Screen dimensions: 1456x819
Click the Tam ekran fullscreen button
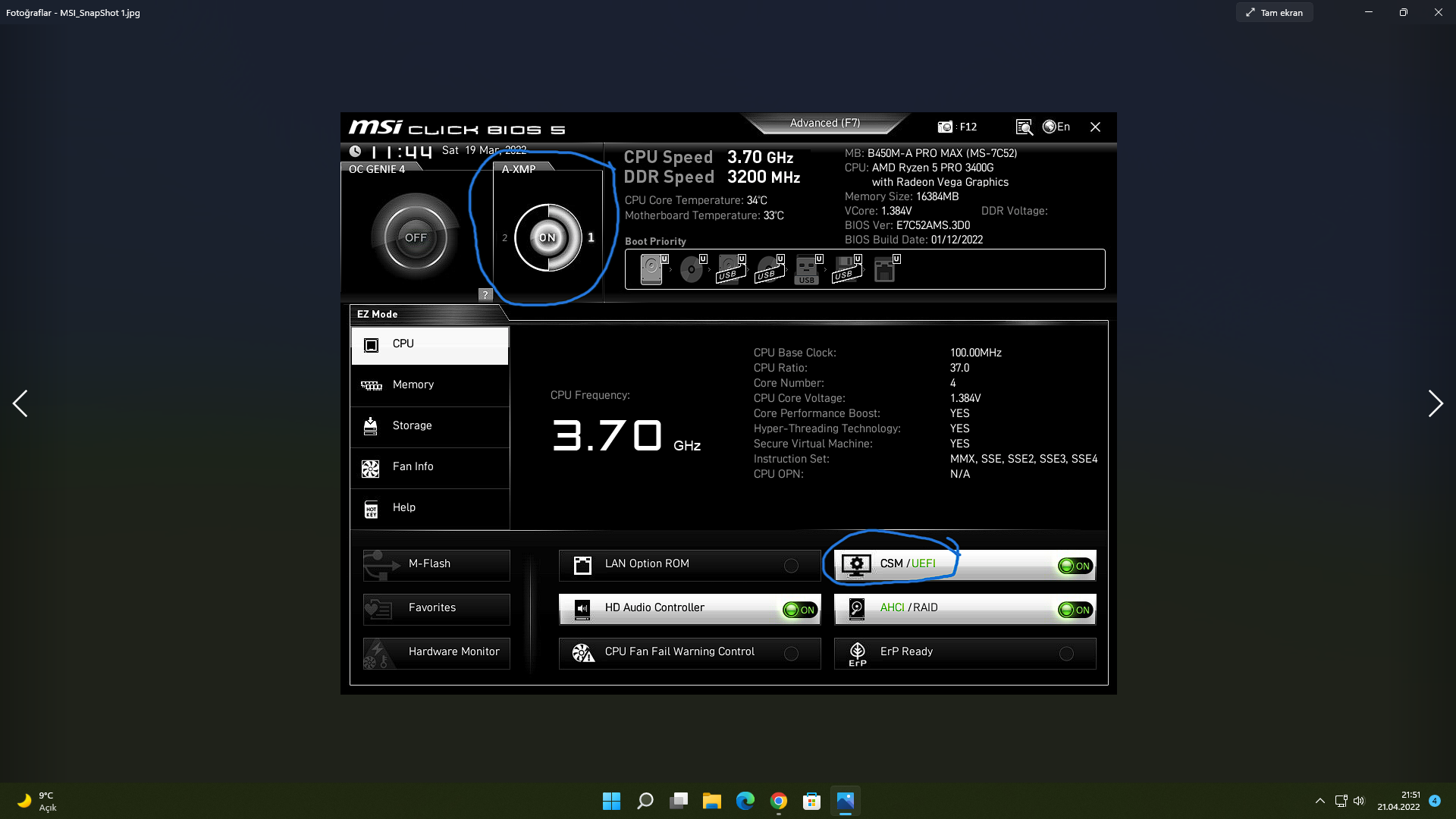(1274, 12)
